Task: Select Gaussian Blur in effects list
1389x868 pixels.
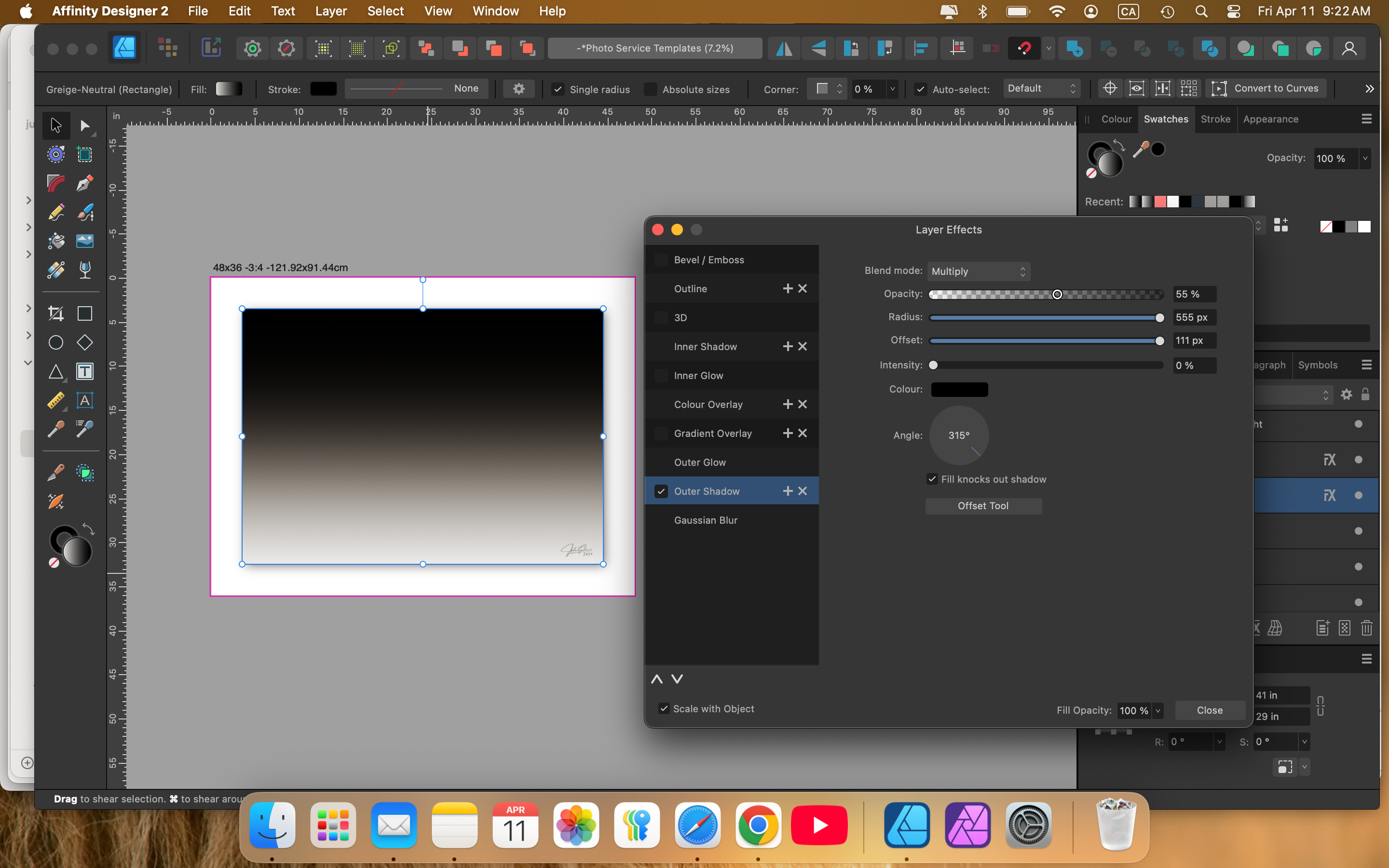Action: click(x=731, y=520)
